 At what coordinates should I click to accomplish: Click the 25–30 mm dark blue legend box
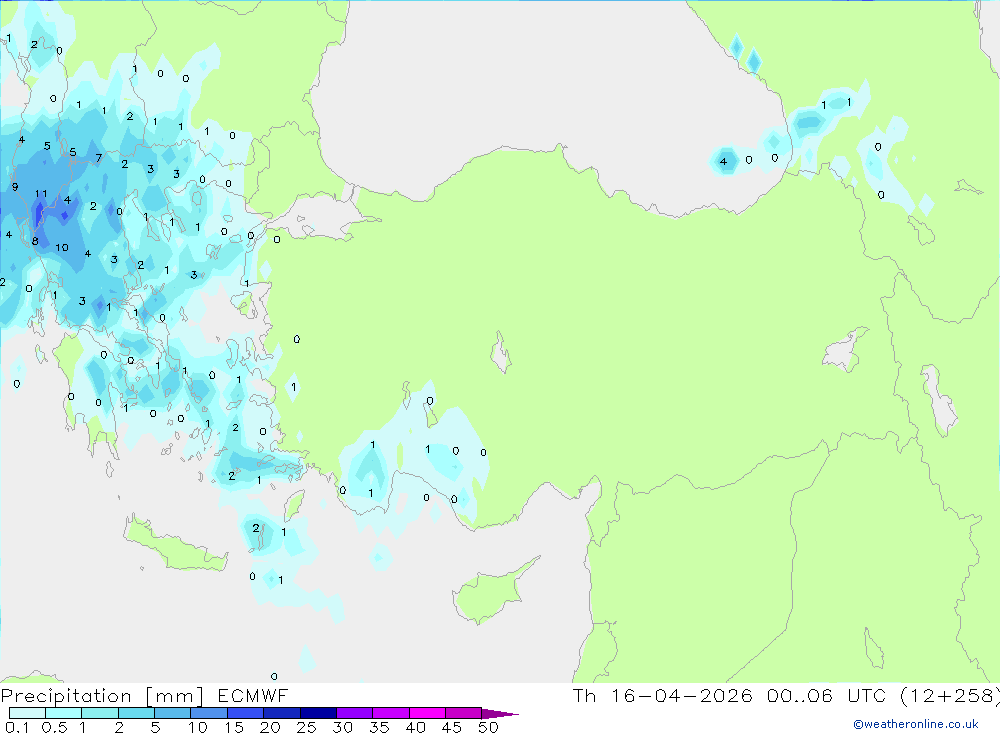click(318, 713)
